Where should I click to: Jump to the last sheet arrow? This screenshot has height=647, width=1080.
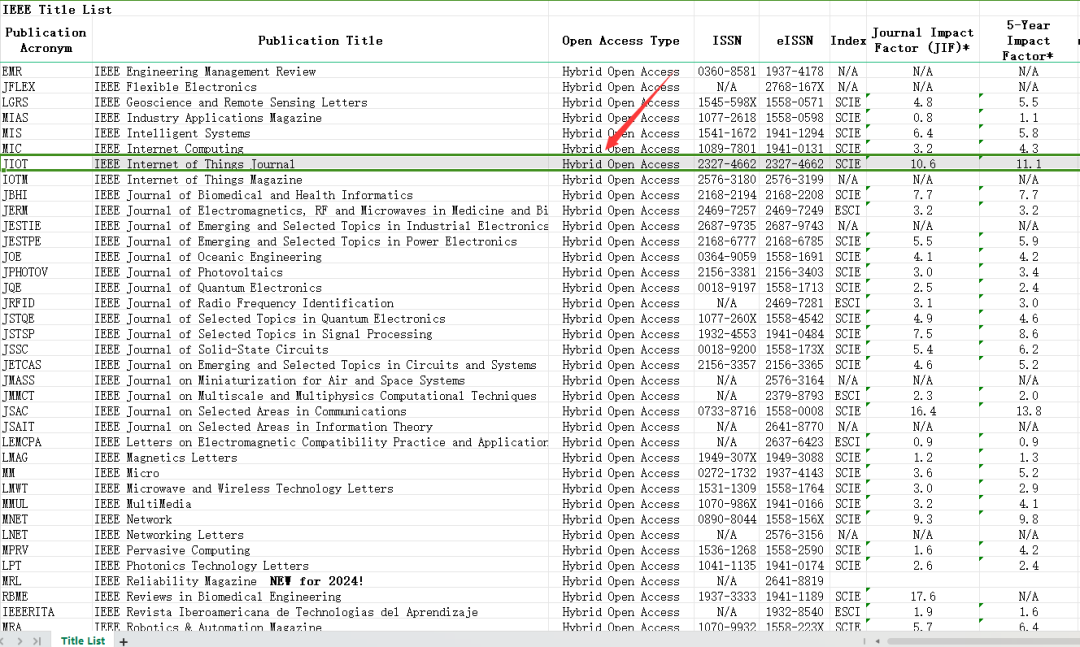pyautogui.click(x=37, y=641)
